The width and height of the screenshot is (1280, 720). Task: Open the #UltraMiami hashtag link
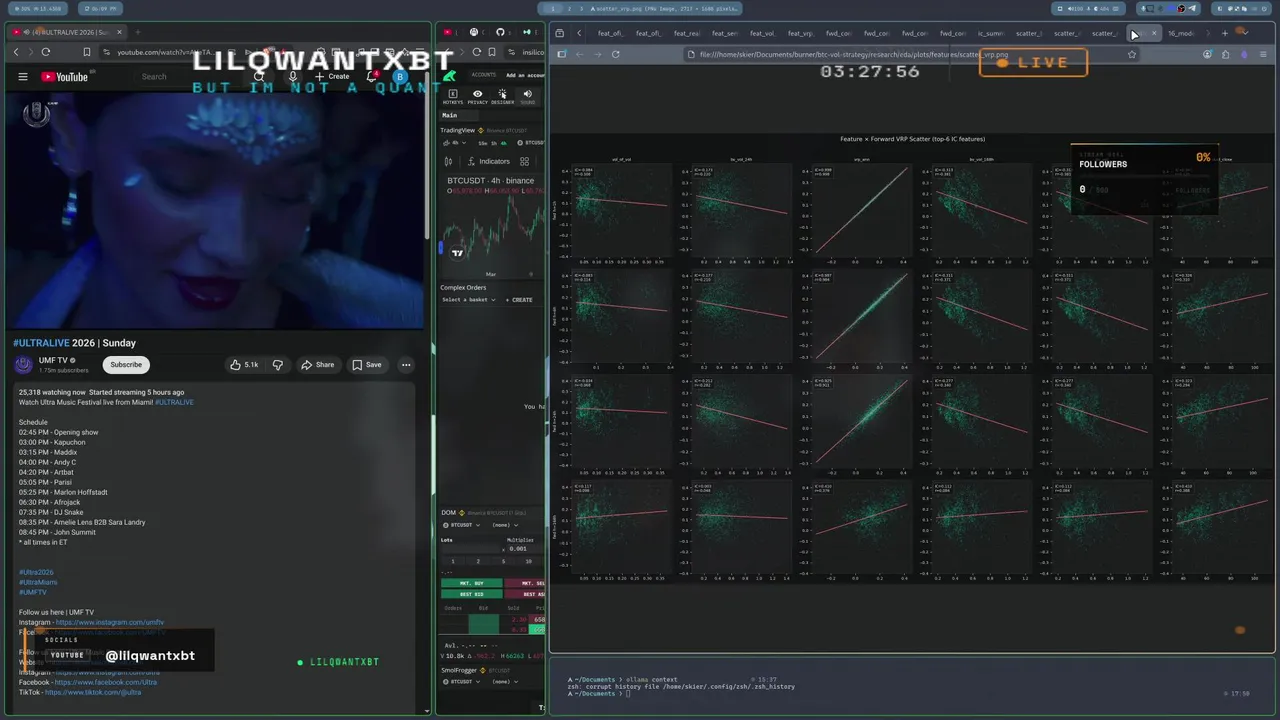tap(38, 582)
